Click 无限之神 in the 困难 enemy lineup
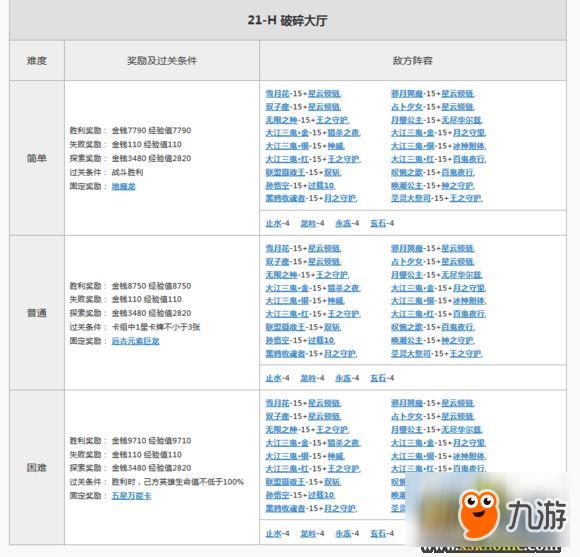Screen dimensions: 580x557 pyautogui.click(x=281, y=429)
